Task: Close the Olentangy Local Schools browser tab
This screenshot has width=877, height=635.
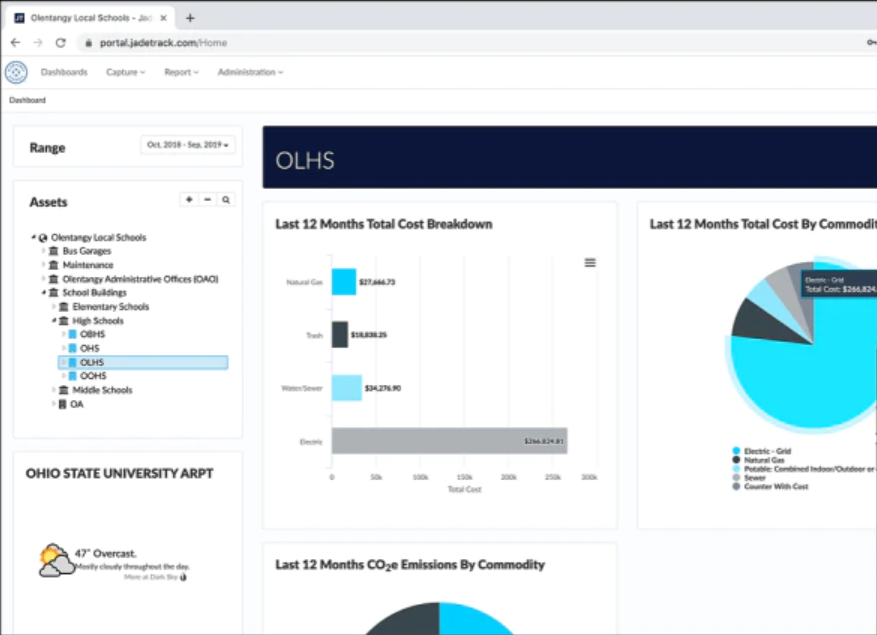Action: click(x=163, y=18)
